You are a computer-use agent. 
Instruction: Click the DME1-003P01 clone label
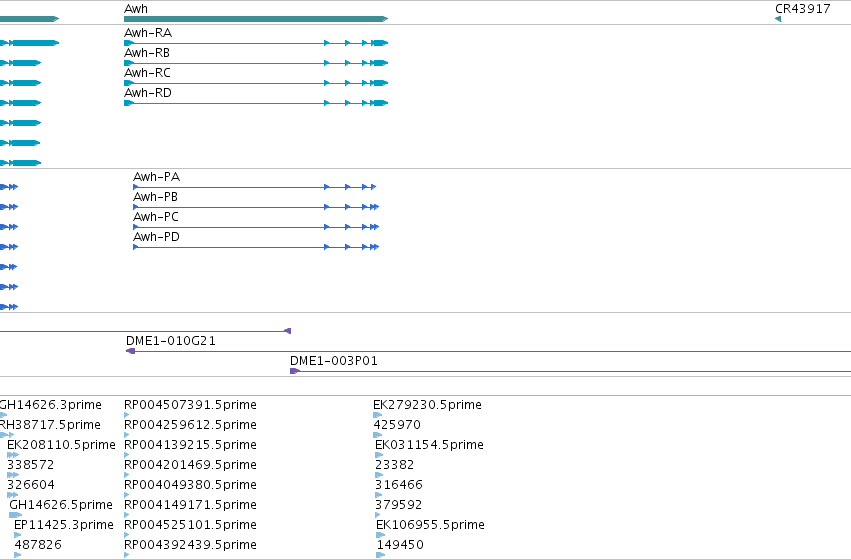334,361
